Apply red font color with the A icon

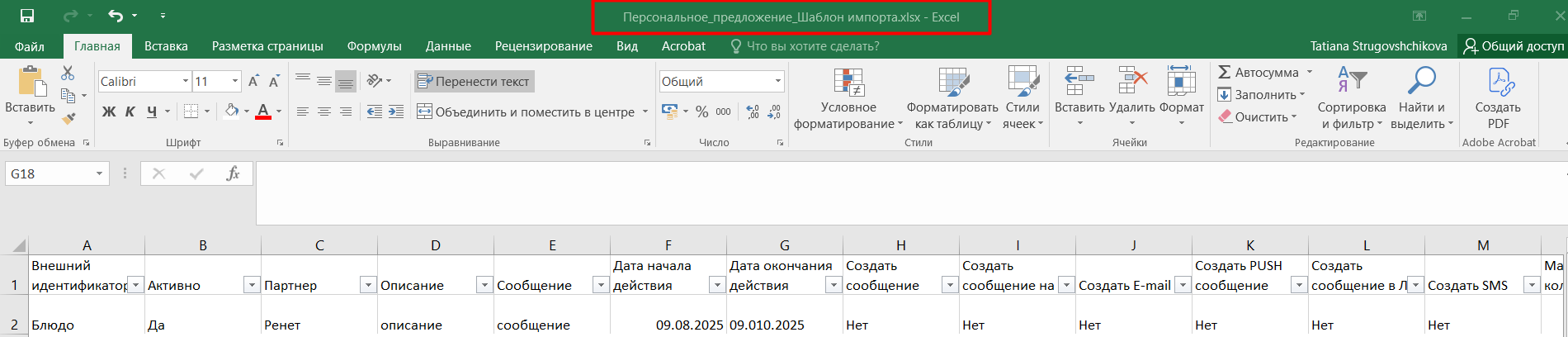(263, 112)
